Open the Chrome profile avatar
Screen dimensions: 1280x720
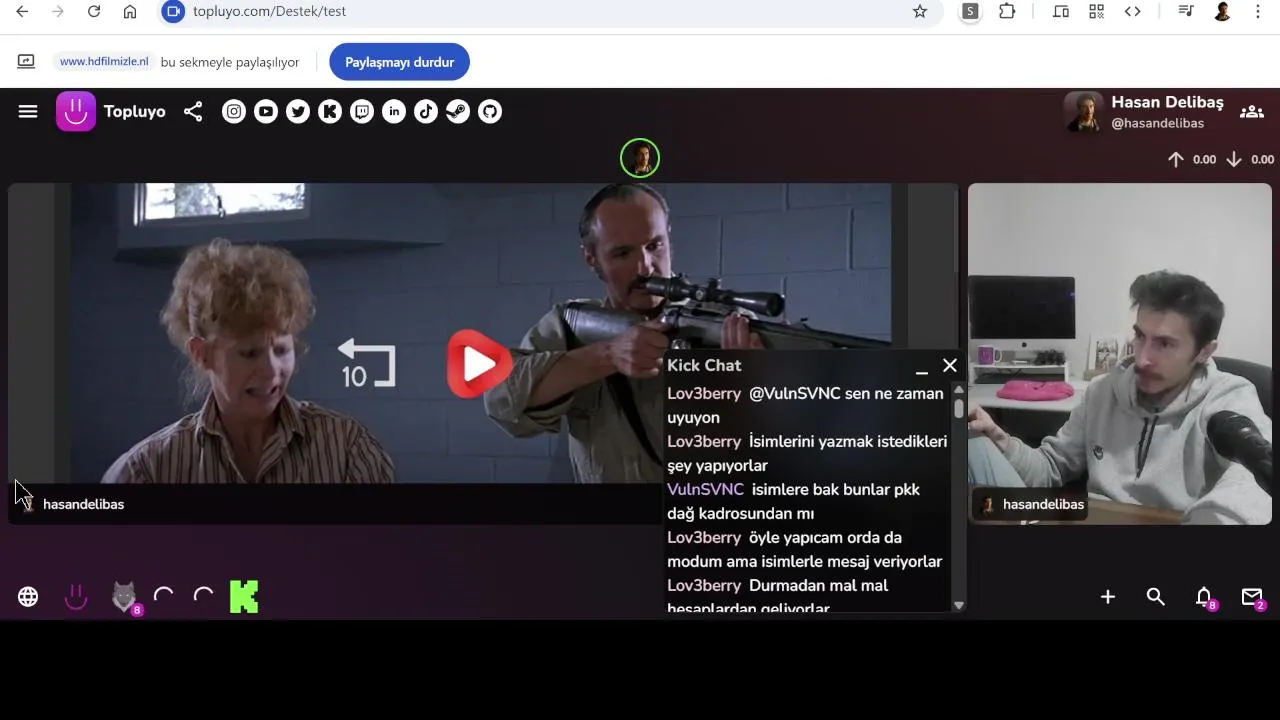(x=1222, y=11)
